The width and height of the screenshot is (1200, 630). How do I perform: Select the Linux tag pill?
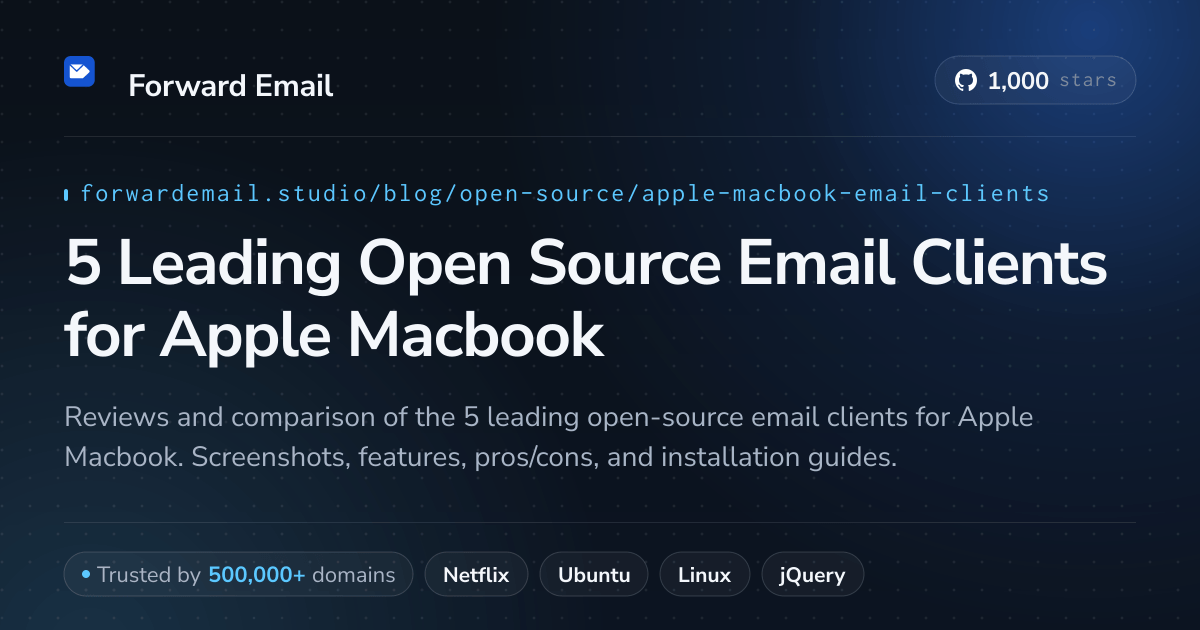pos(705,575)
